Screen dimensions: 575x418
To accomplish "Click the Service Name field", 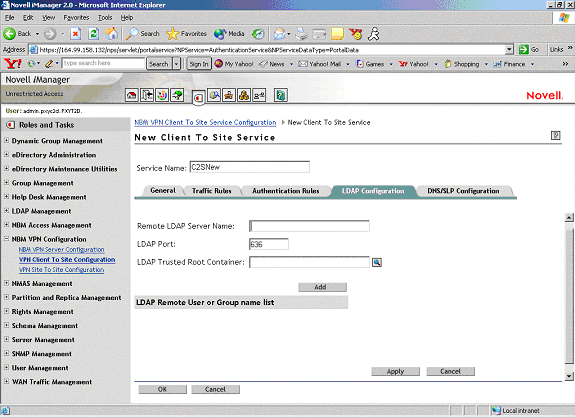I will pos(250,167).
